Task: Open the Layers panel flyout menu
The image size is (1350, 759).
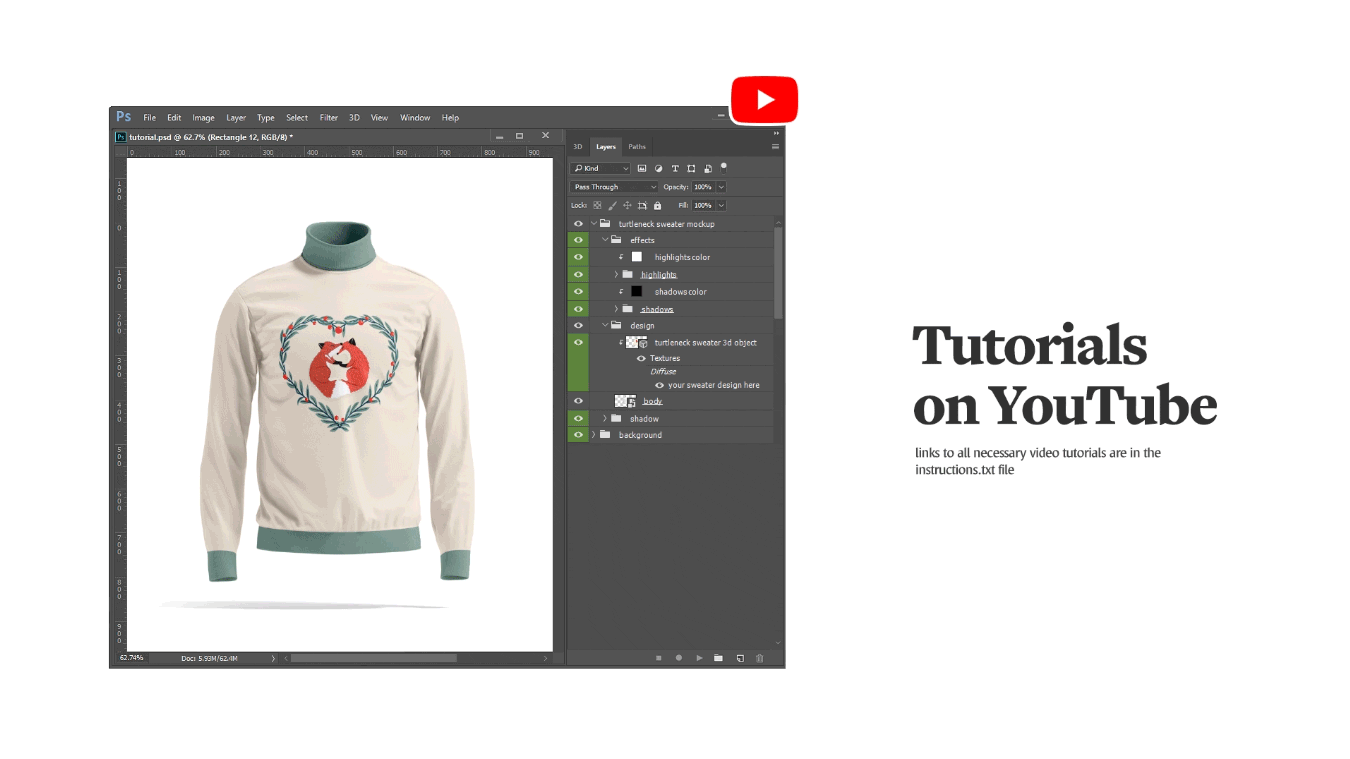Action: point(775,147)
